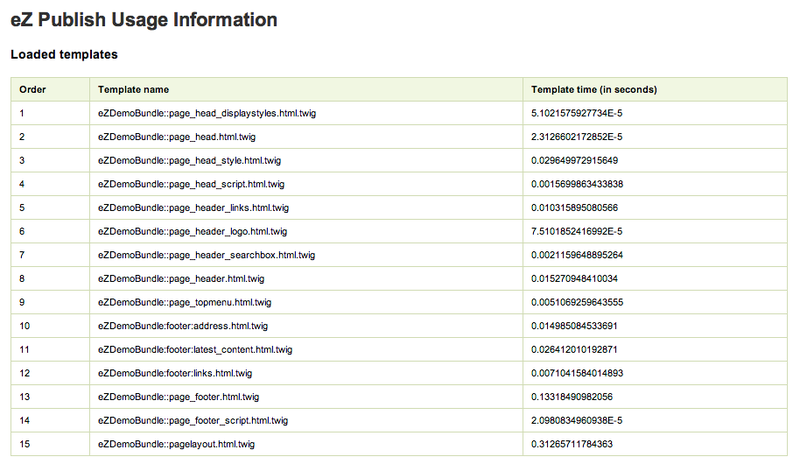Click the Template name column header
Image resolution: width=800 pixels, height=471 pixels.
[133, 89]
